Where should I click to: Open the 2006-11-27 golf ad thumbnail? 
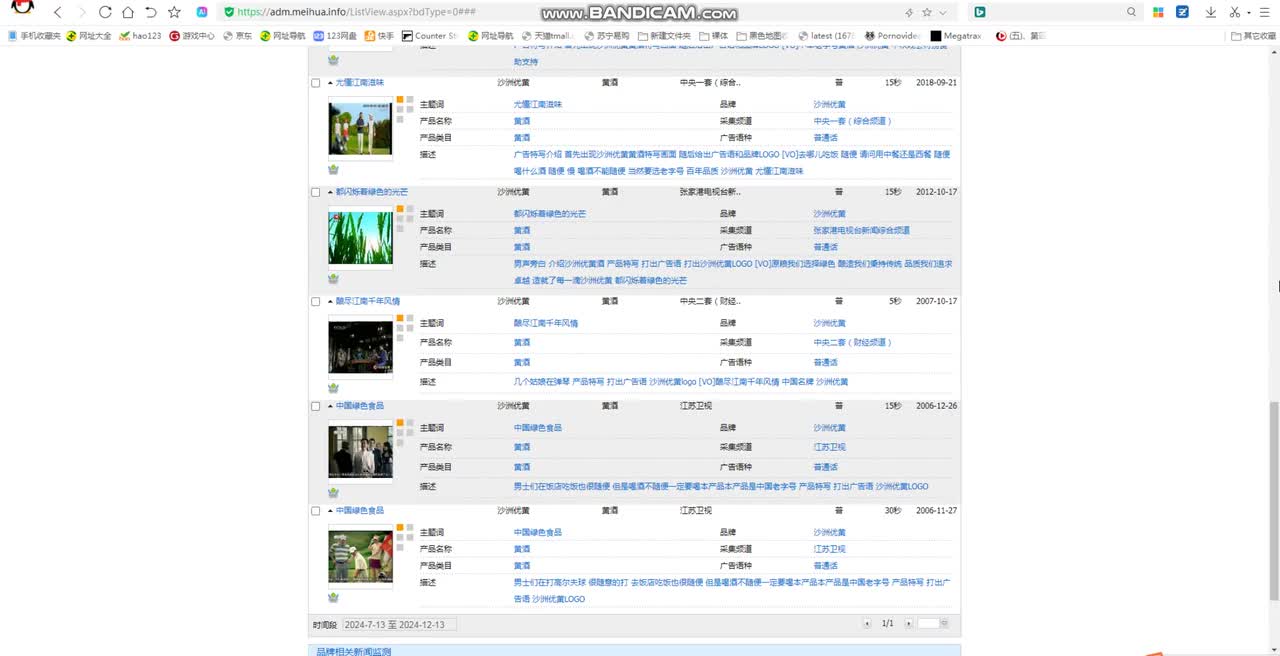(x=360, y=557)
